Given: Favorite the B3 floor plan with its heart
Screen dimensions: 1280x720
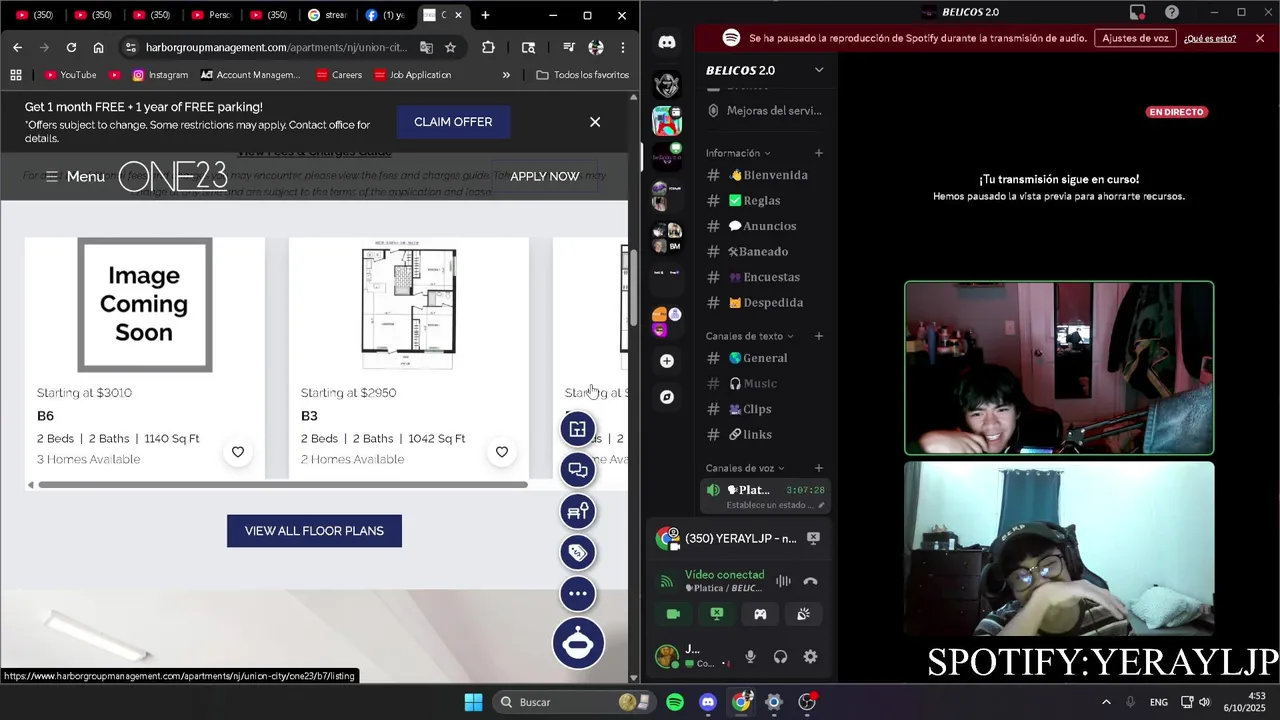Looking at the screenshot, I should coord(502,452).
